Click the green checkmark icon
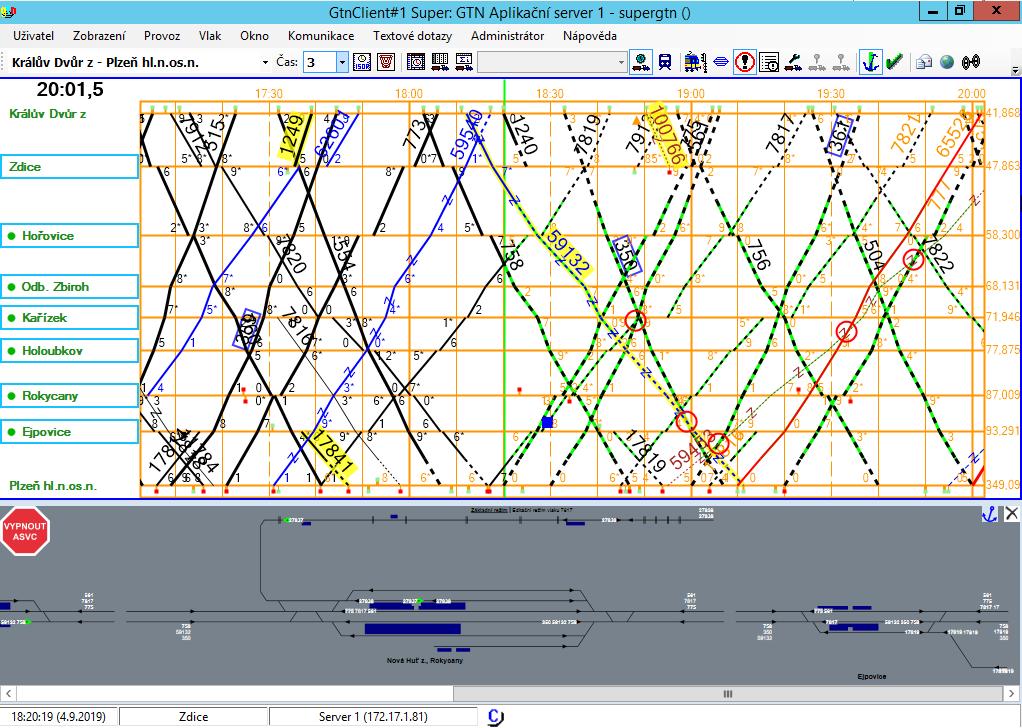Image resolution: width=1022 pixels, height=728 pixels. [x=894, y=62]
